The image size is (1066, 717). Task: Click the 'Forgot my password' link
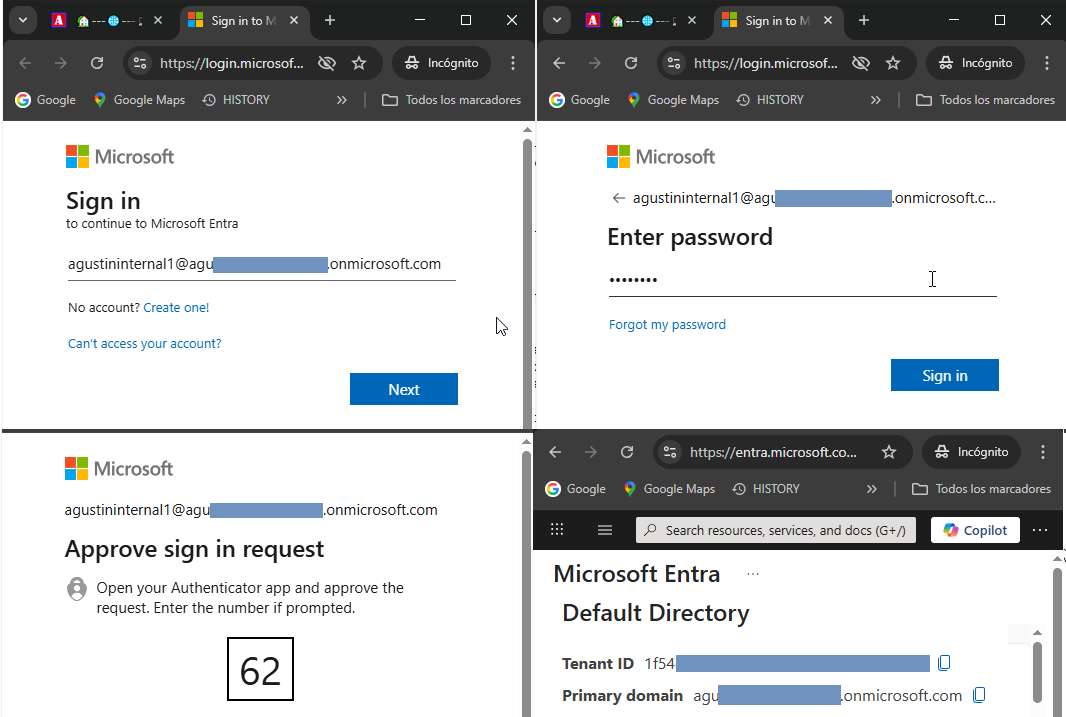(667, 324)
